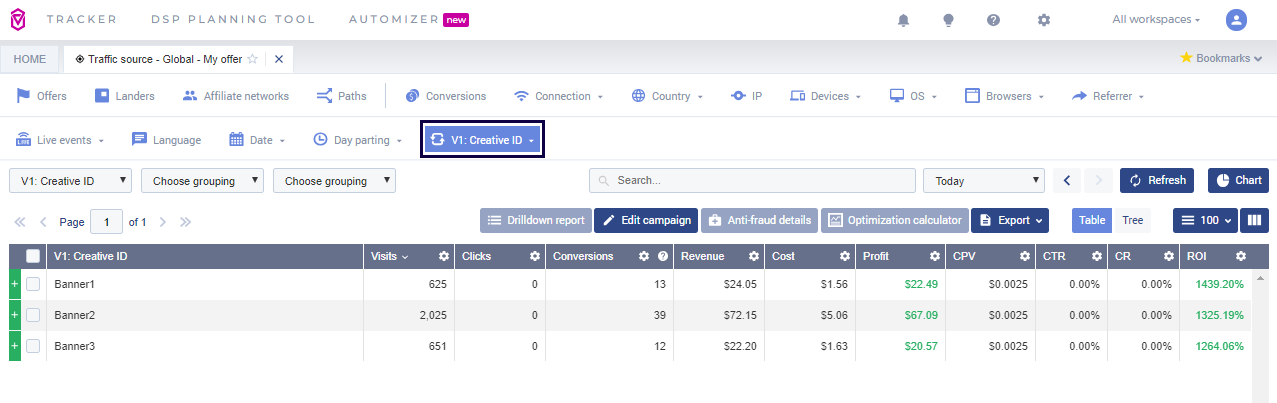Check the Banner1 row checkbox
The width and height of the screenshot is (1277, 403).
pos(33,285)
